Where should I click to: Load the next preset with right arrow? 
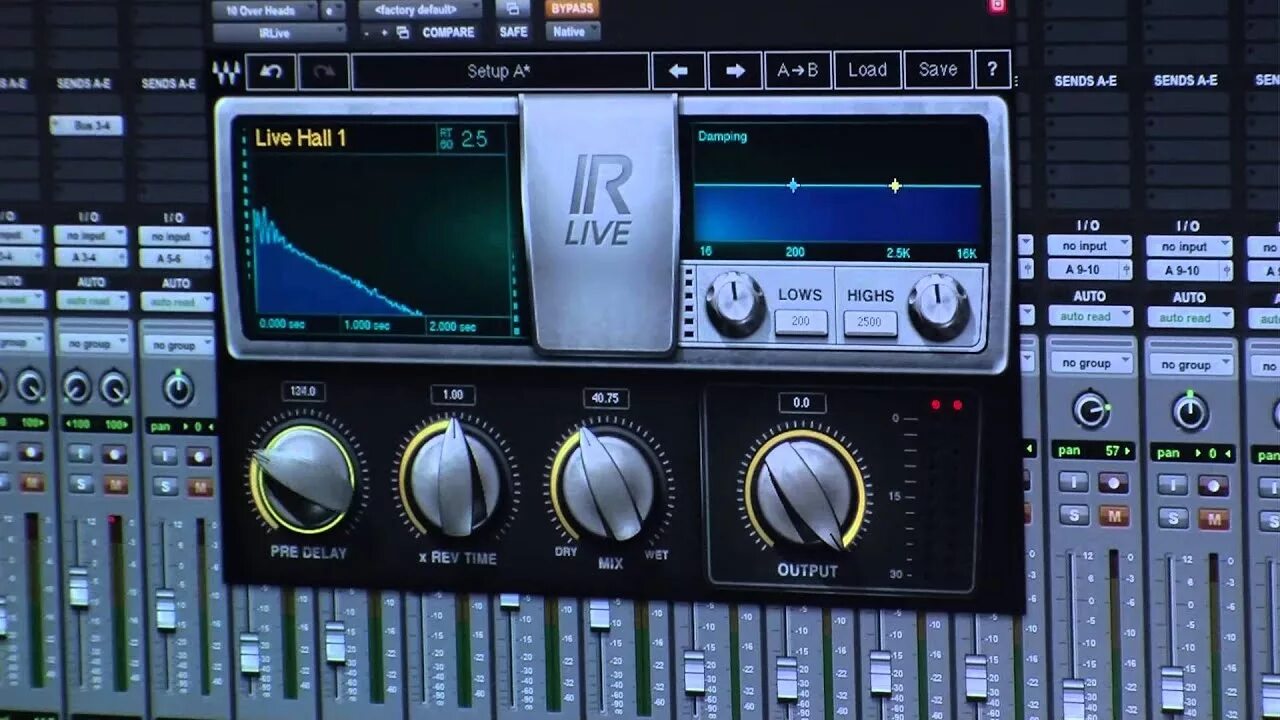735,71
